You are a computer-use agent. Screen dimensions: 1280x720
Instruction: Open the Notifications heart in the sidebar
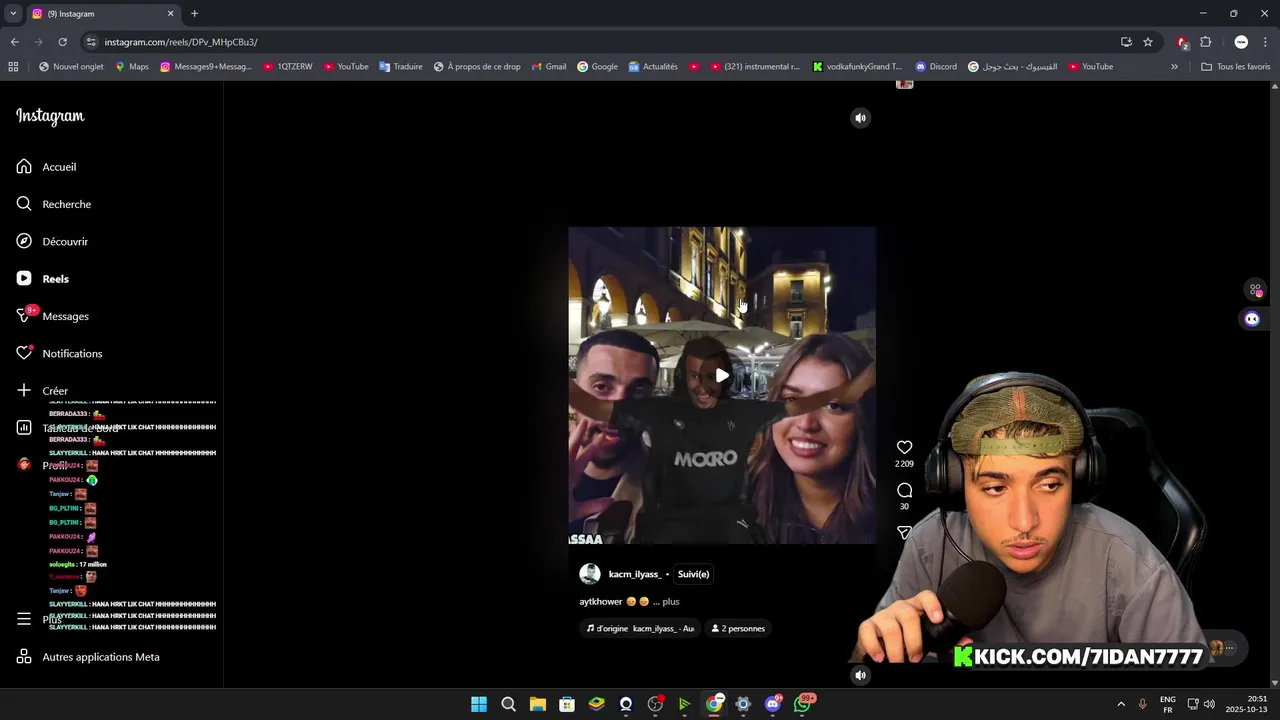pos(24,353)
